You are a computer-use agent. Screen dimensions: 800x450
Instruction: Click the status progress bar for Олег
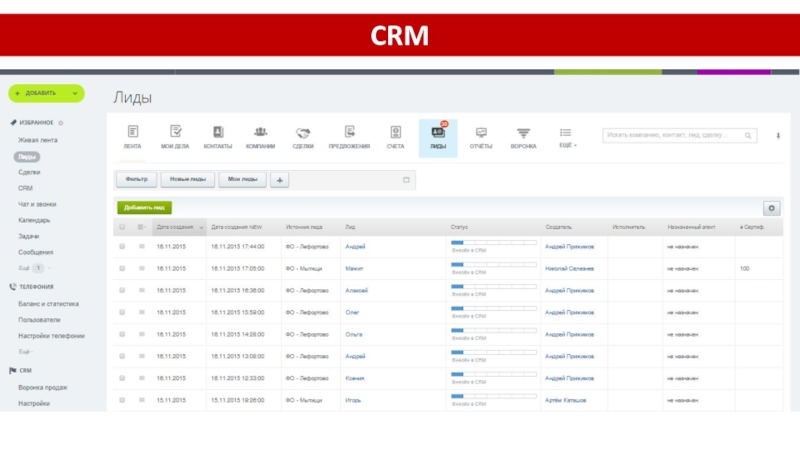[493, 308]
